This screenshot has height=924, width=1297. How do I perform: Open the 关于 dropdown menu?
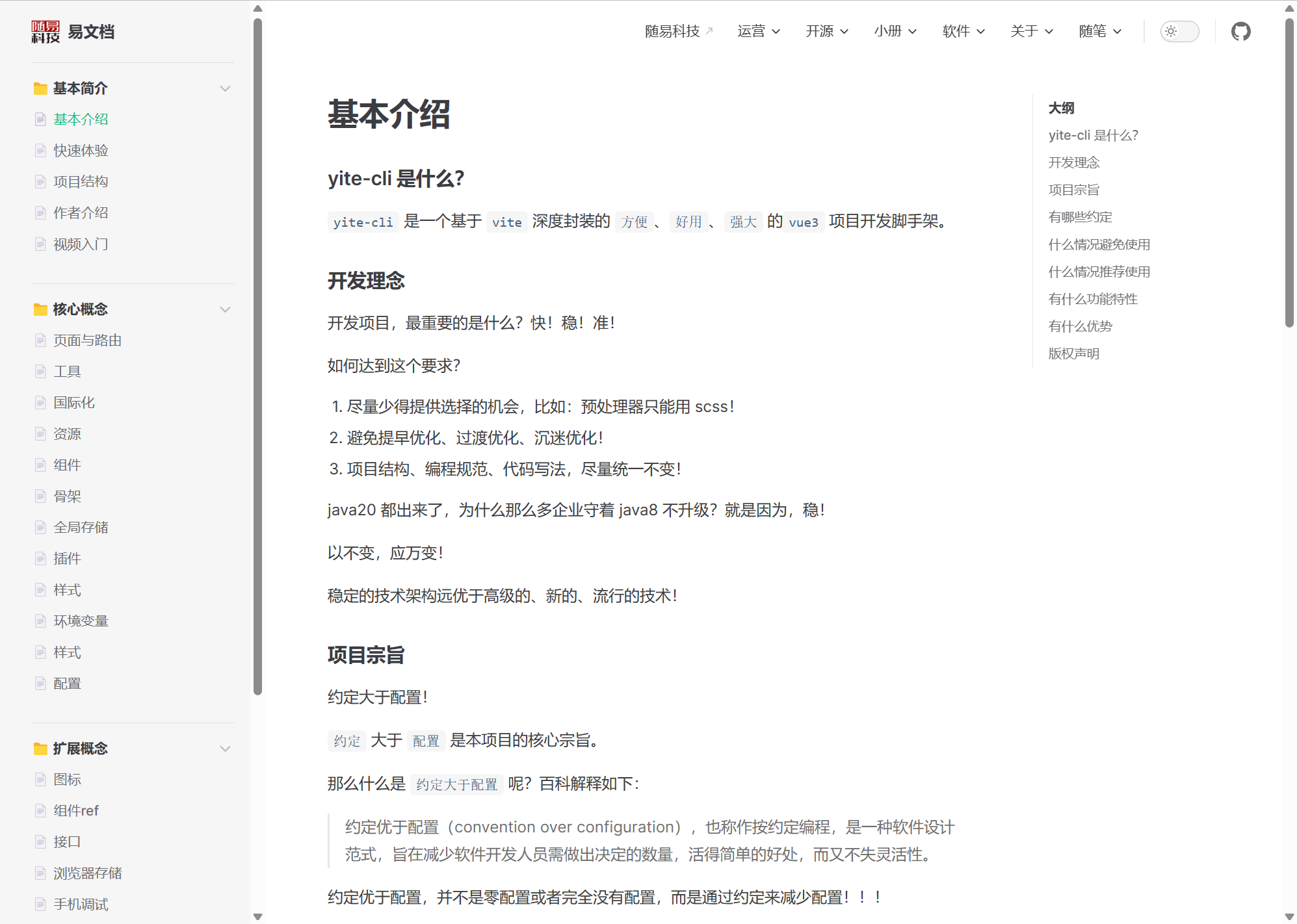pyautogui.click(x=1032, y=31)
